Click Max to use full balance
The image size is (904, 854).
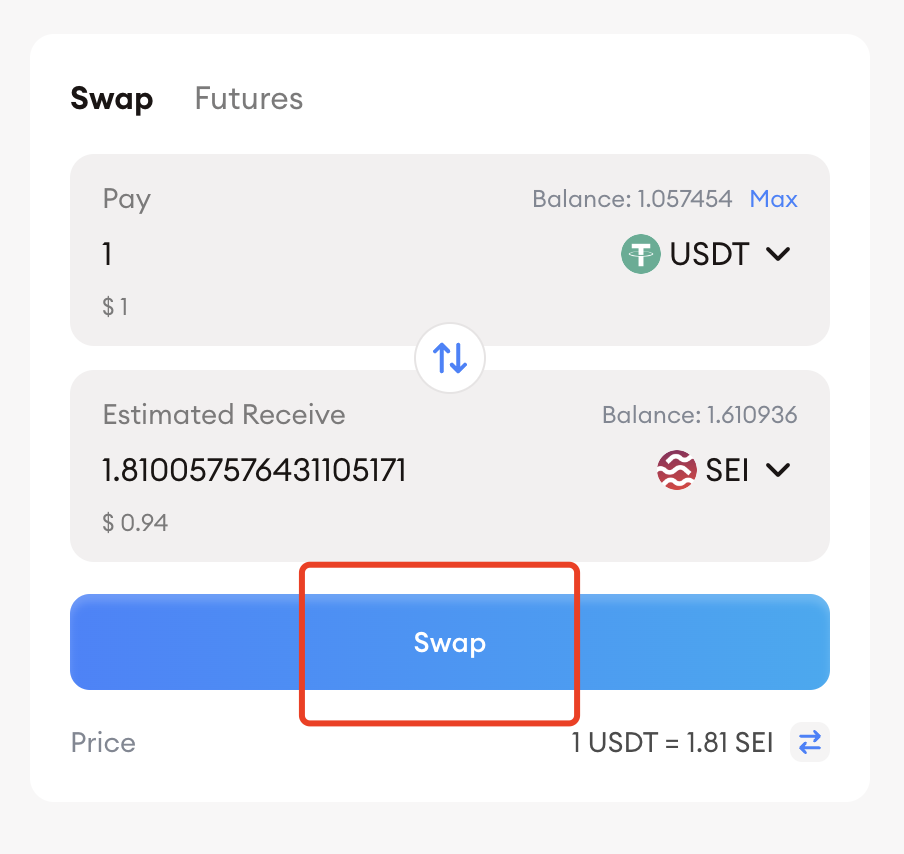(x=773, y=199)
